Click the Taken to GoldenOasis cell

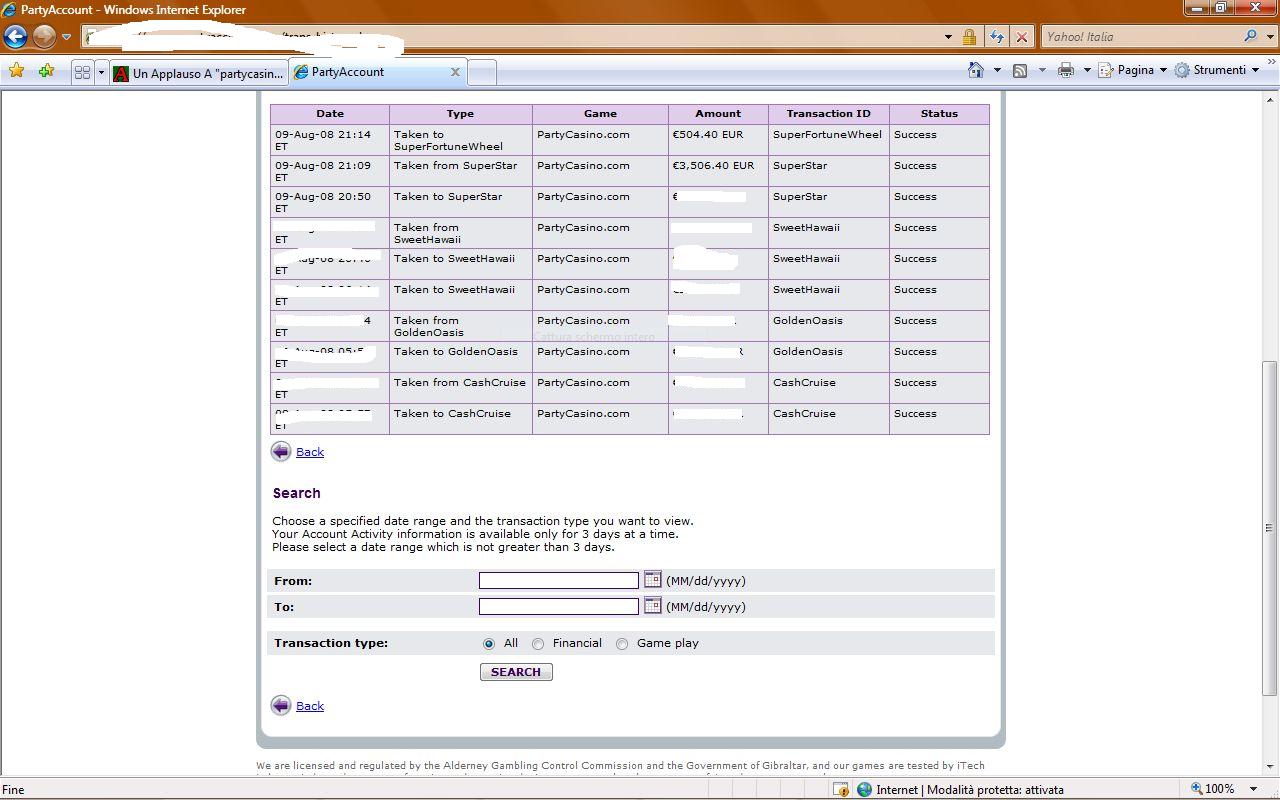[x=460, y=357]
